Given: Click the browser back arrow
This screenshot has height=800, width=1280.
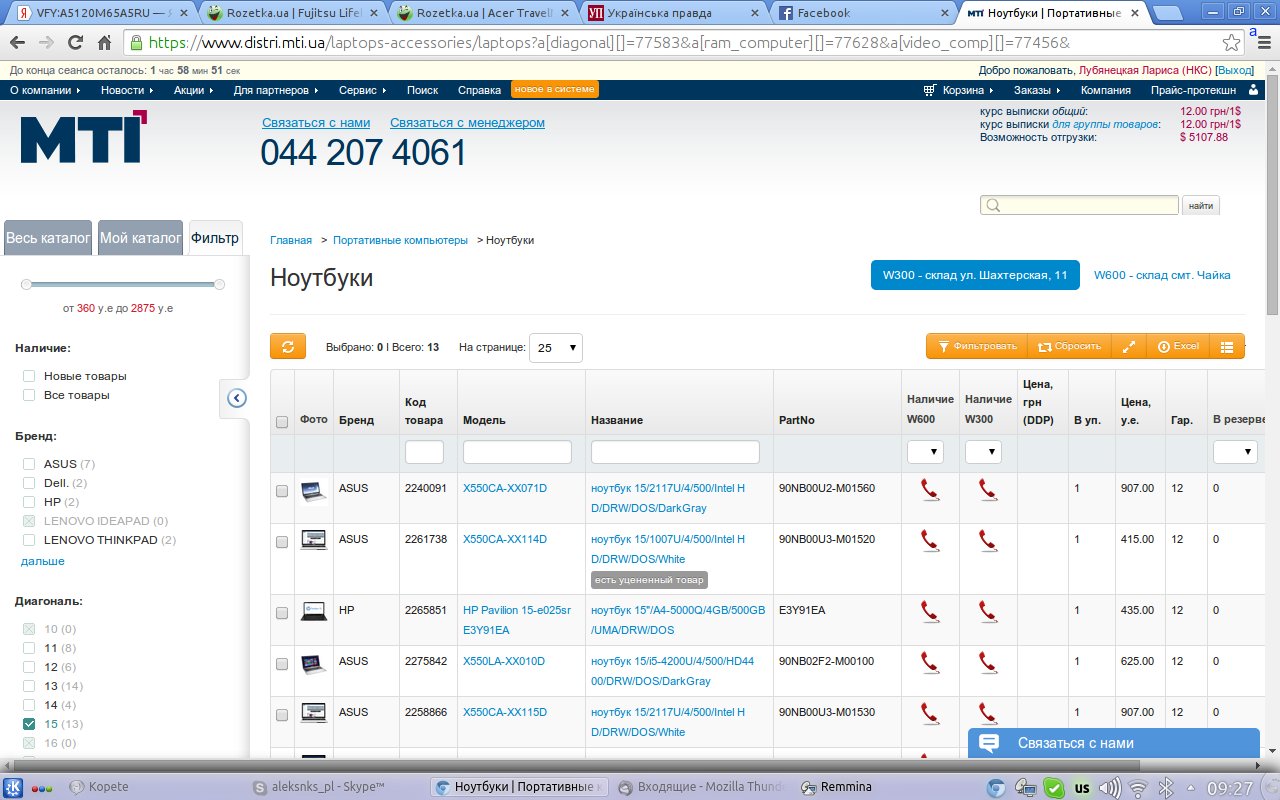Looking at the screenshot, I should 19,43.
